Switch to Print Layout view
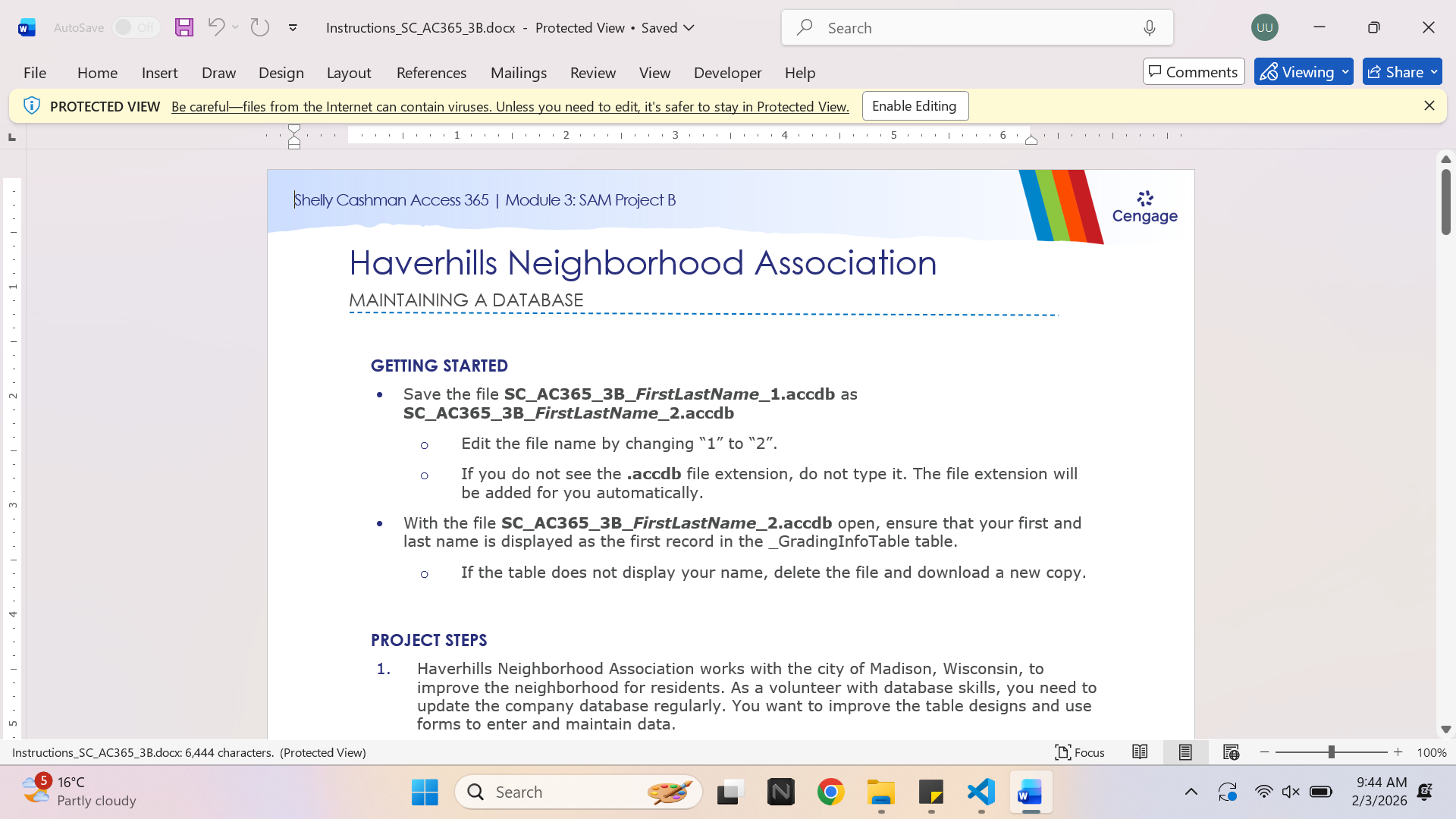This screenshot has height=819, width=1456. point(1185,752)
